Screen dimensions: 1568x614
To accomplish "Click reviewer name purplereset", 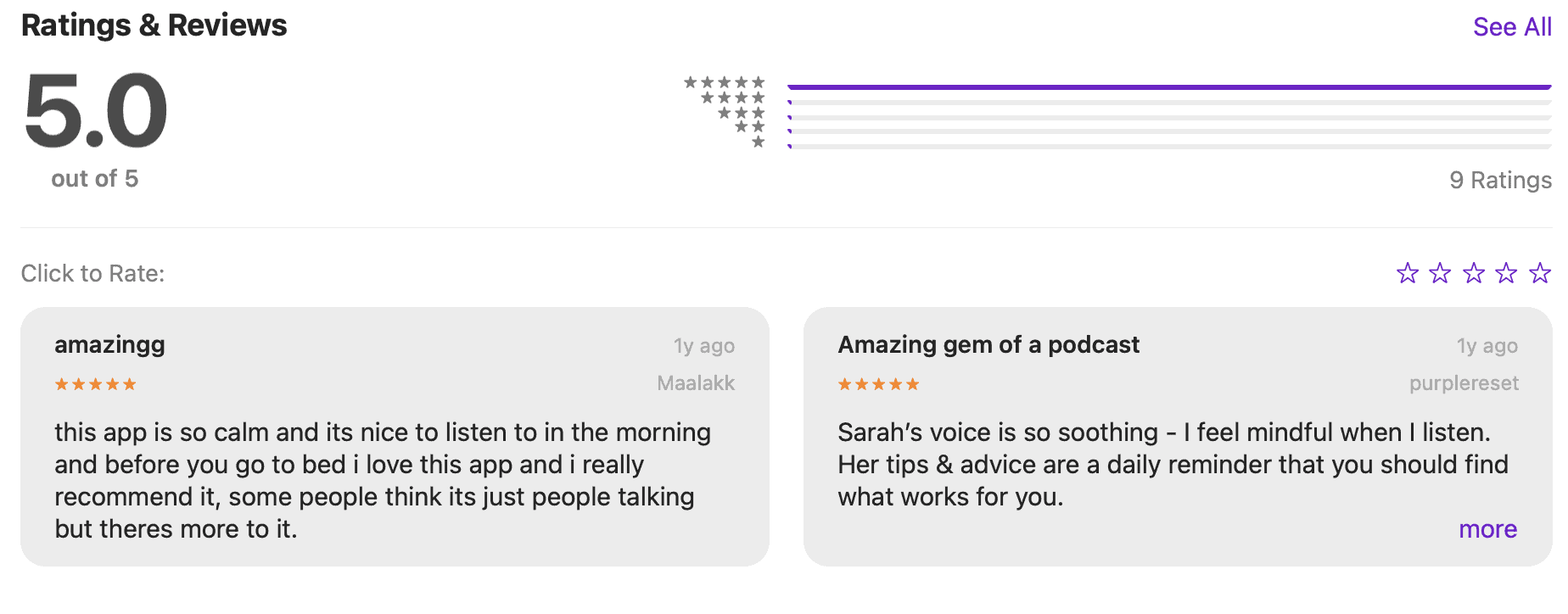I will pyautogui.click(x=1464, y=383).
